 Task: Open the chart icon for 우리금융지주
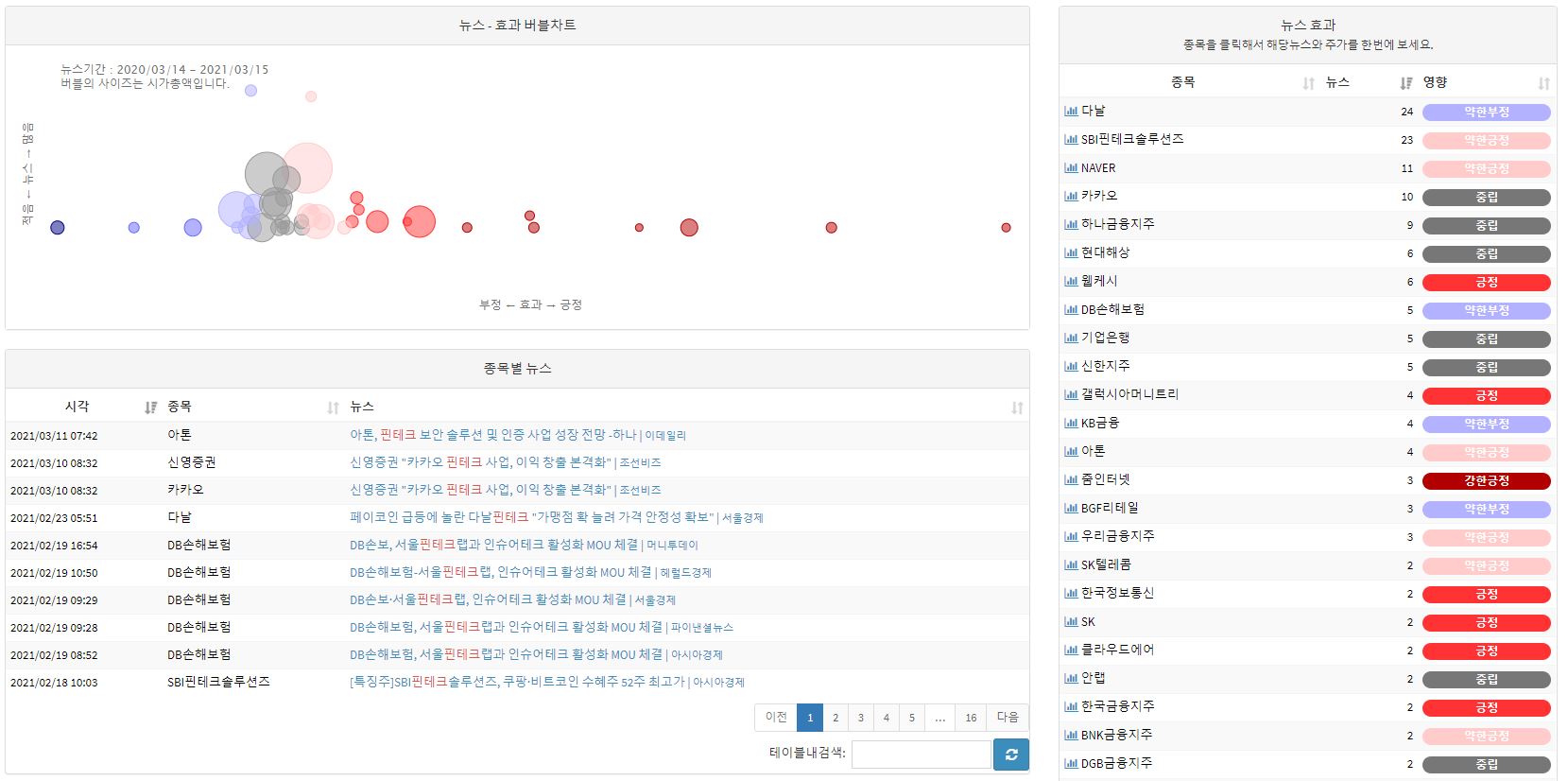(1071, 537)
